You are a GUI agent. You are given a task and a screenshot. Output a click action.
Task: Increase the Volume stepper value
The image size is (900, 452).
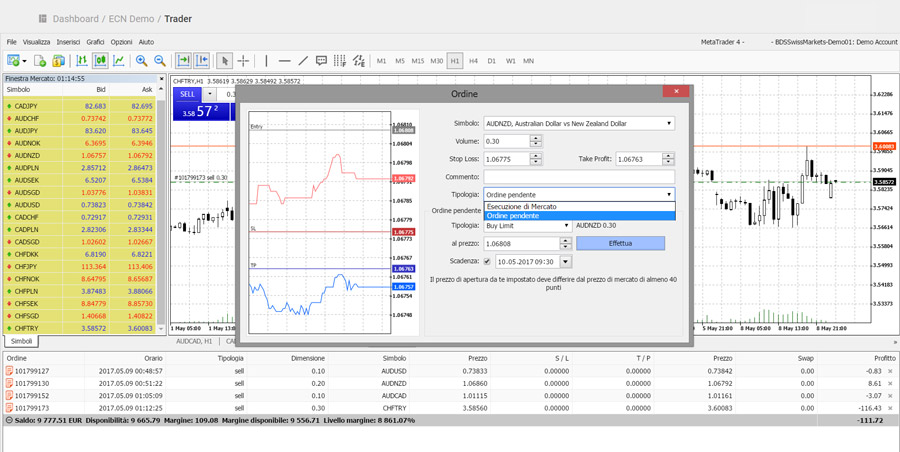tap(536, 138)
